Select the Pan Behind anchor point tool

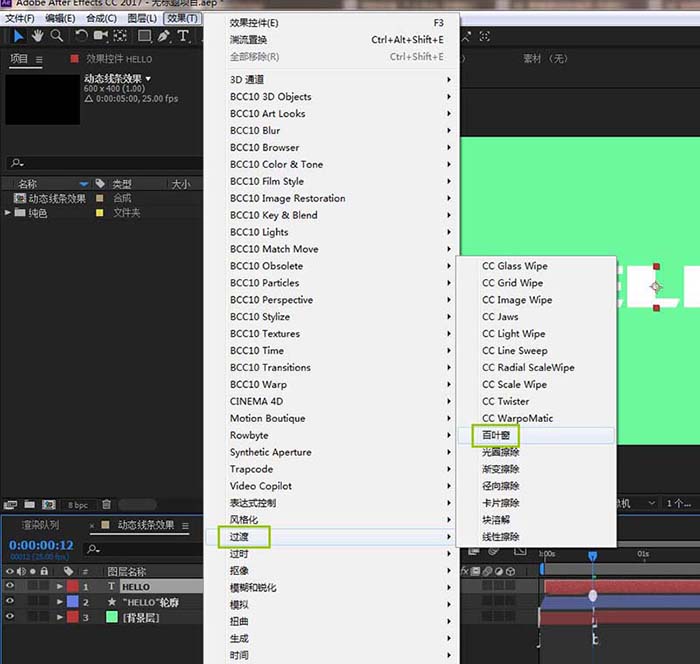[120, 36]
